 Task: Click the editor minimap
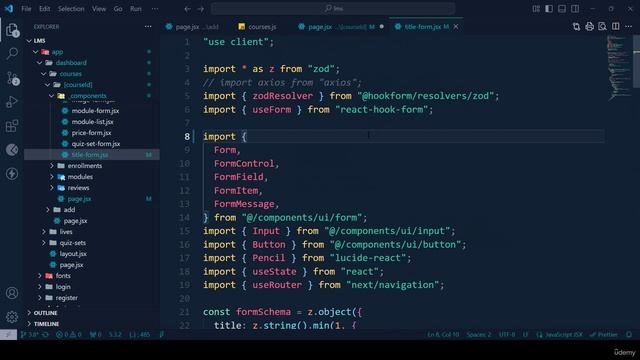click(x=619, y=67)
